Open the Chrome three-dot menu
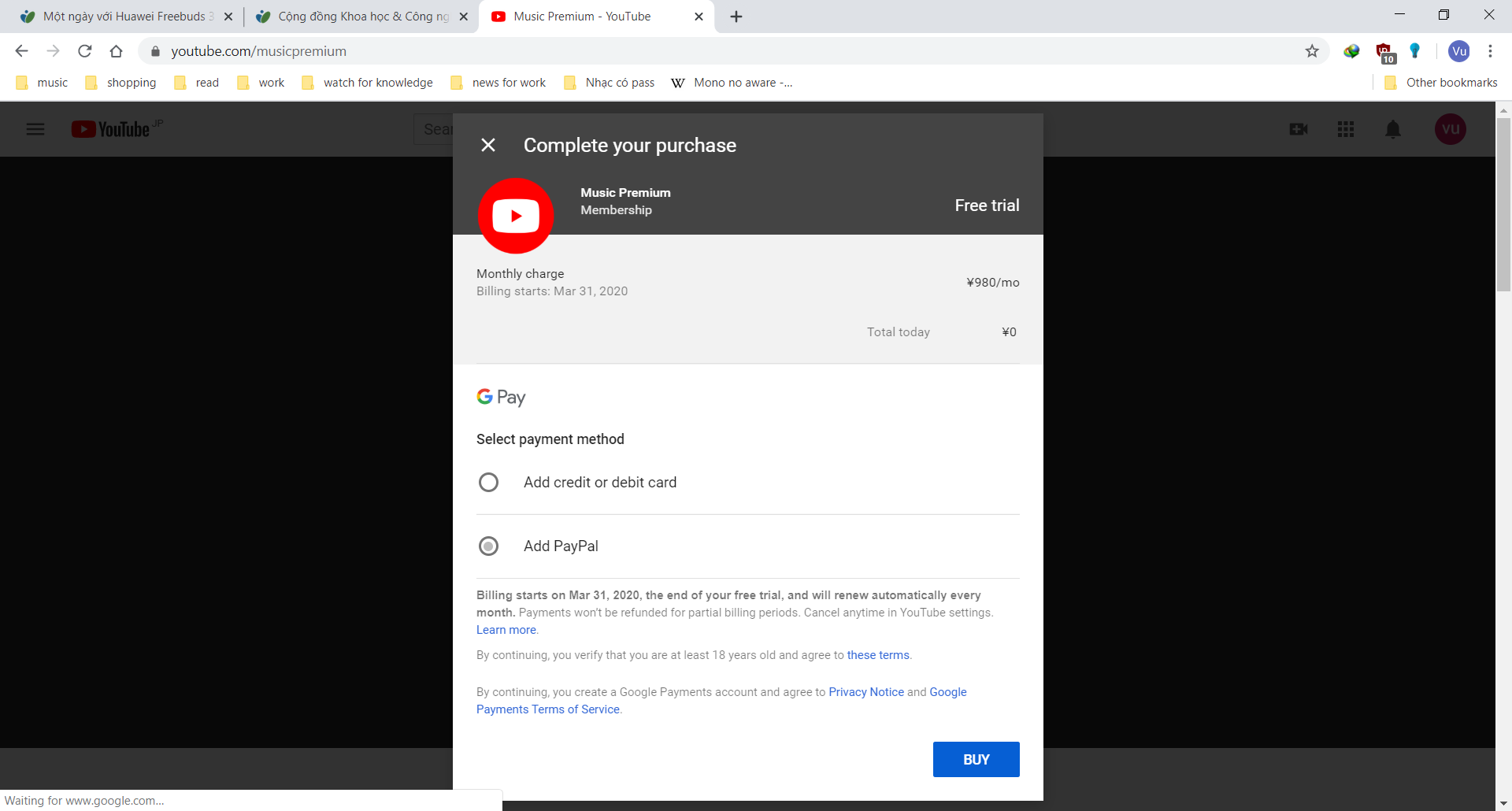The width and height of the screenshot is (1512, 811). click(x=1490, y=50)
